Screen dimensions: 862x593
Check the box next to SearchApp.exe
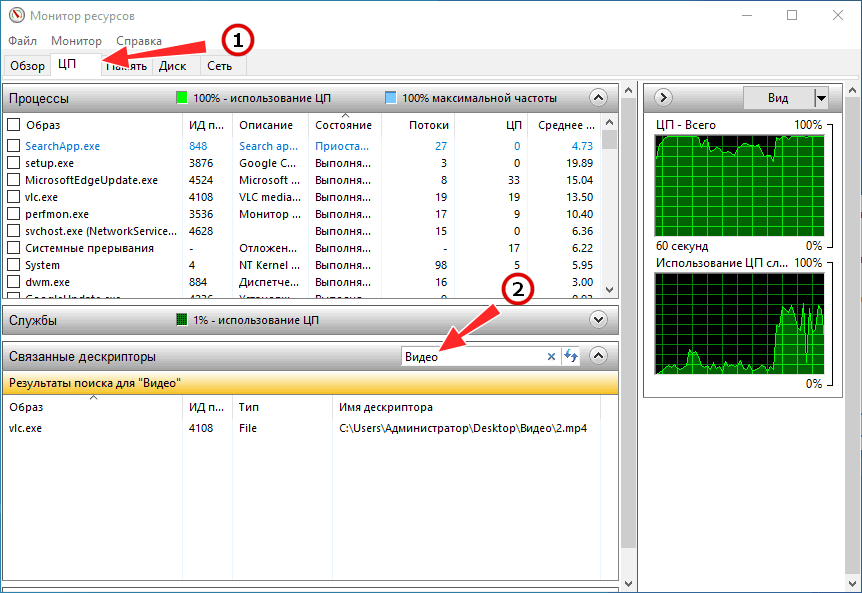(x=14, y=146)
